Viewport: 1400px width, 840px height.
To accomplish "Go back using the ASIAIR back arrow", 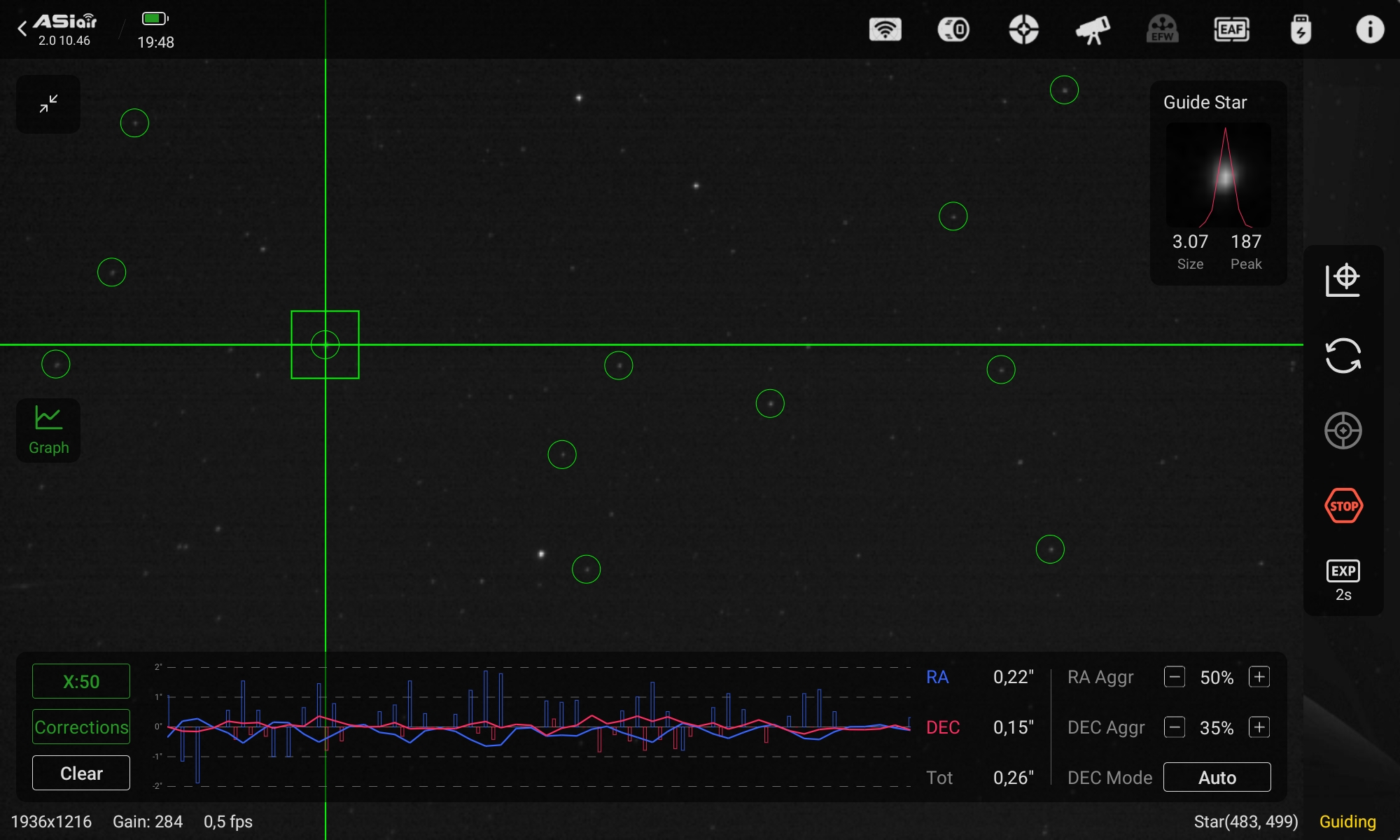I will 22,29.
